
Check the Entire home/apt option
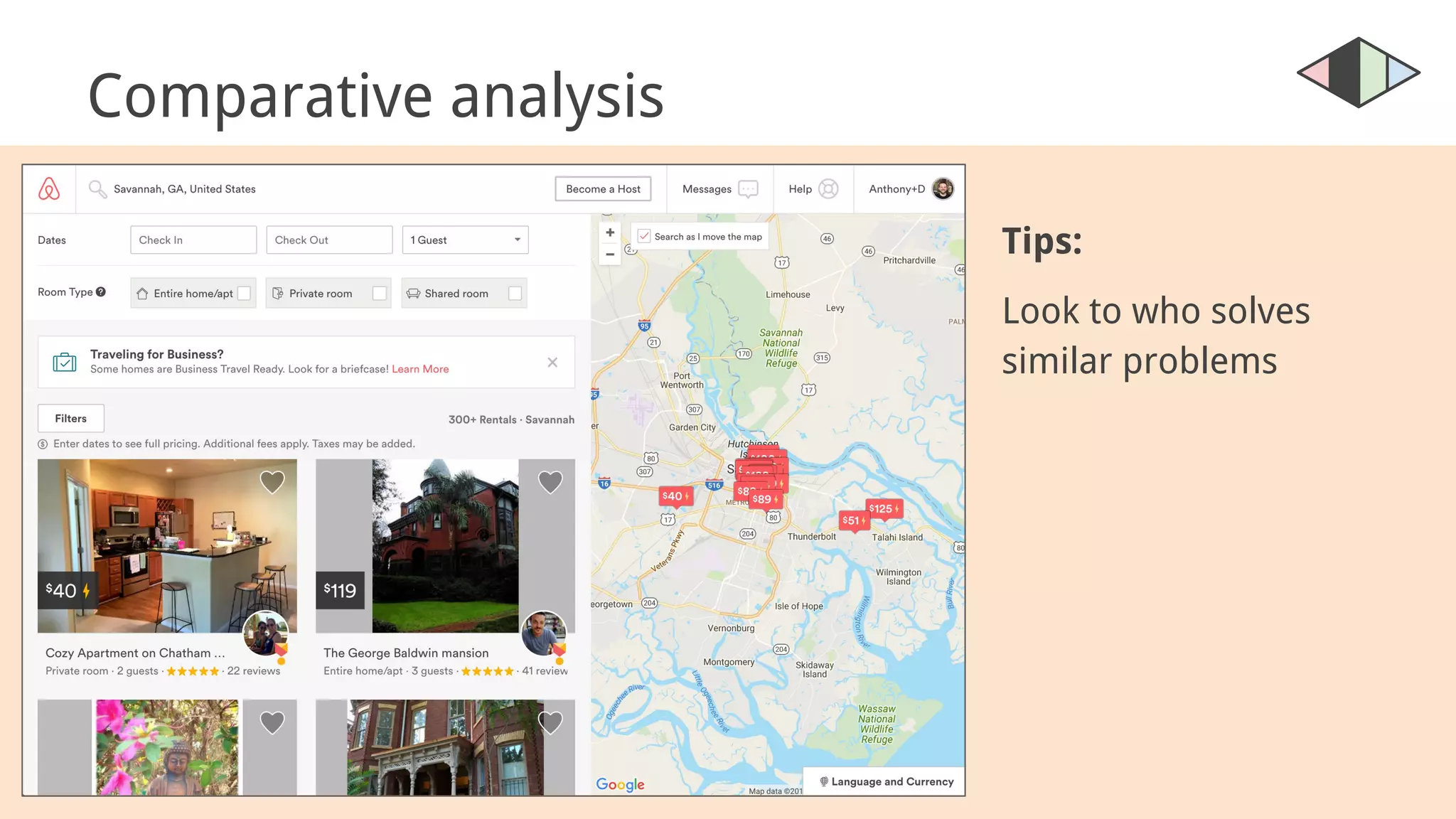coord(244,293)
